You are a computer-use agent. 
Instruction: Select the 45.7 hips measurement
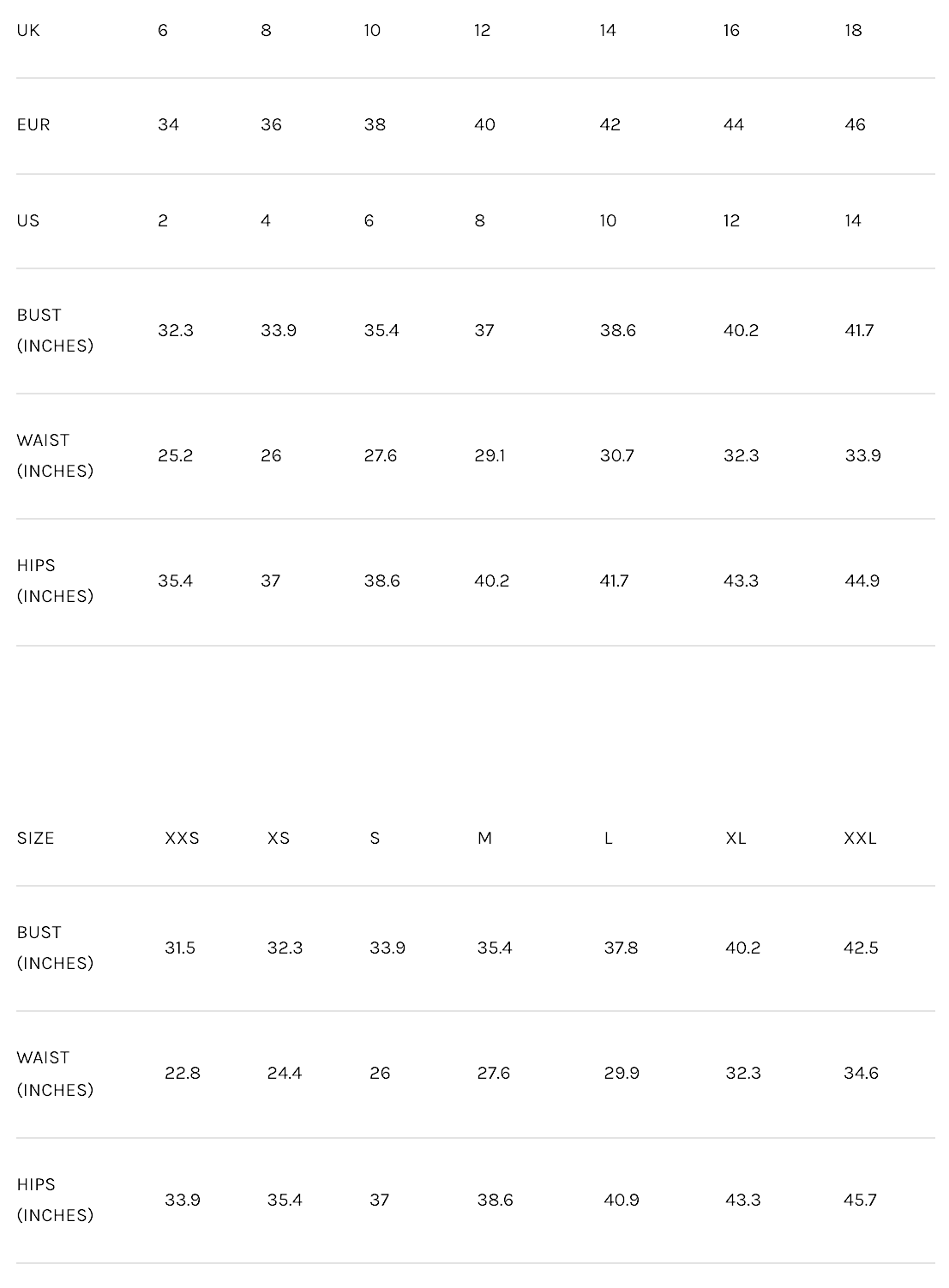click(x=860, y=1201)
